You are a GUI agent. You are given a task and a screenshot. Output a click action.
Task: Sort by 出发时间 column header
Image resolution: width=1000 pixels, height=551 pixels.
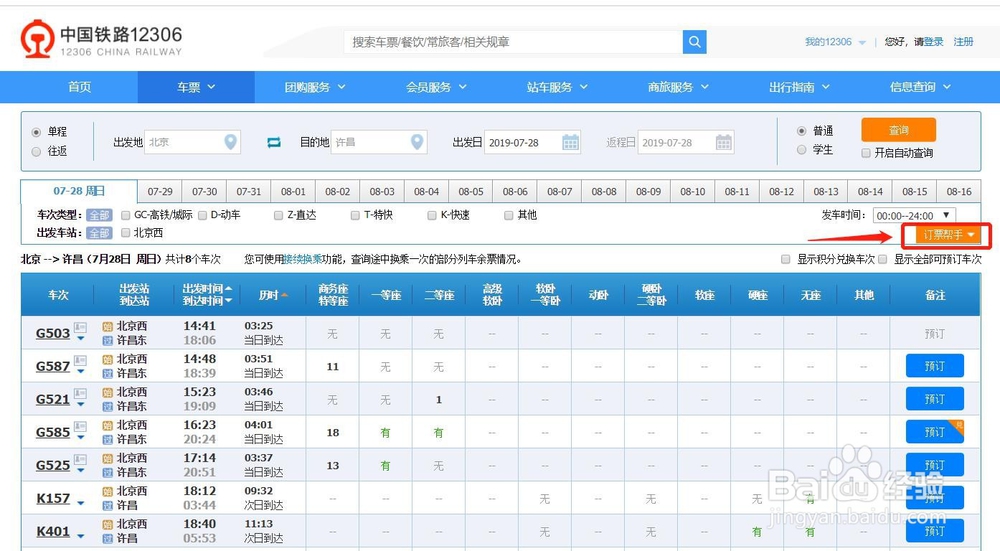[207, 289]
